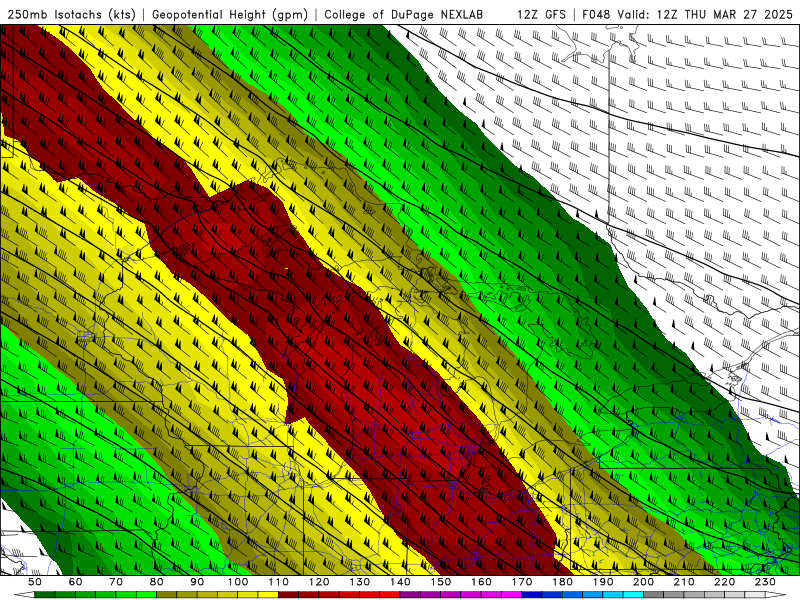Click the 220 label on the color legend
Viewport: 800px width, 600px height.
coord(724,582)
